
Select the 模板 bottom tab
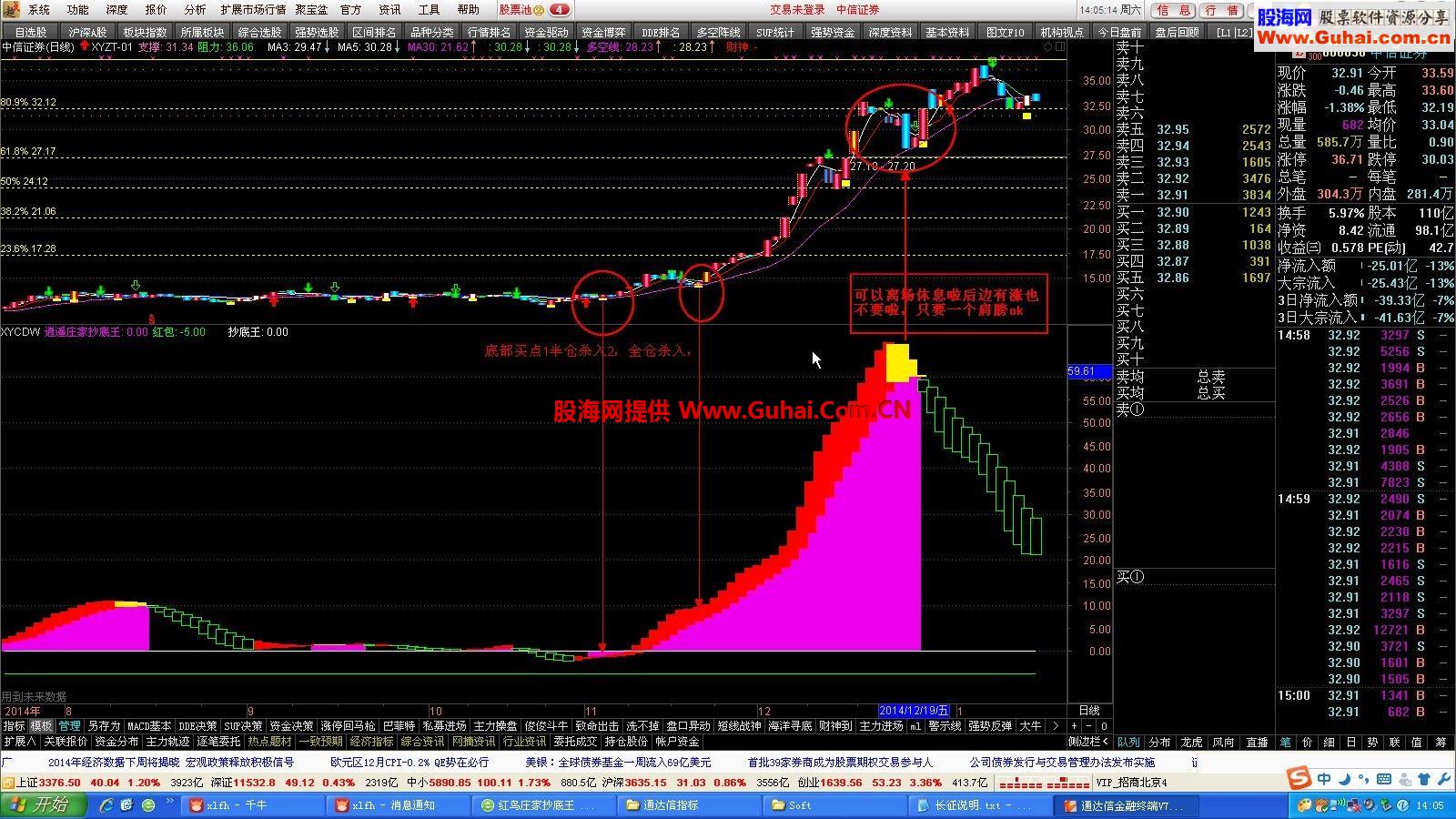[x=41, y=726]
